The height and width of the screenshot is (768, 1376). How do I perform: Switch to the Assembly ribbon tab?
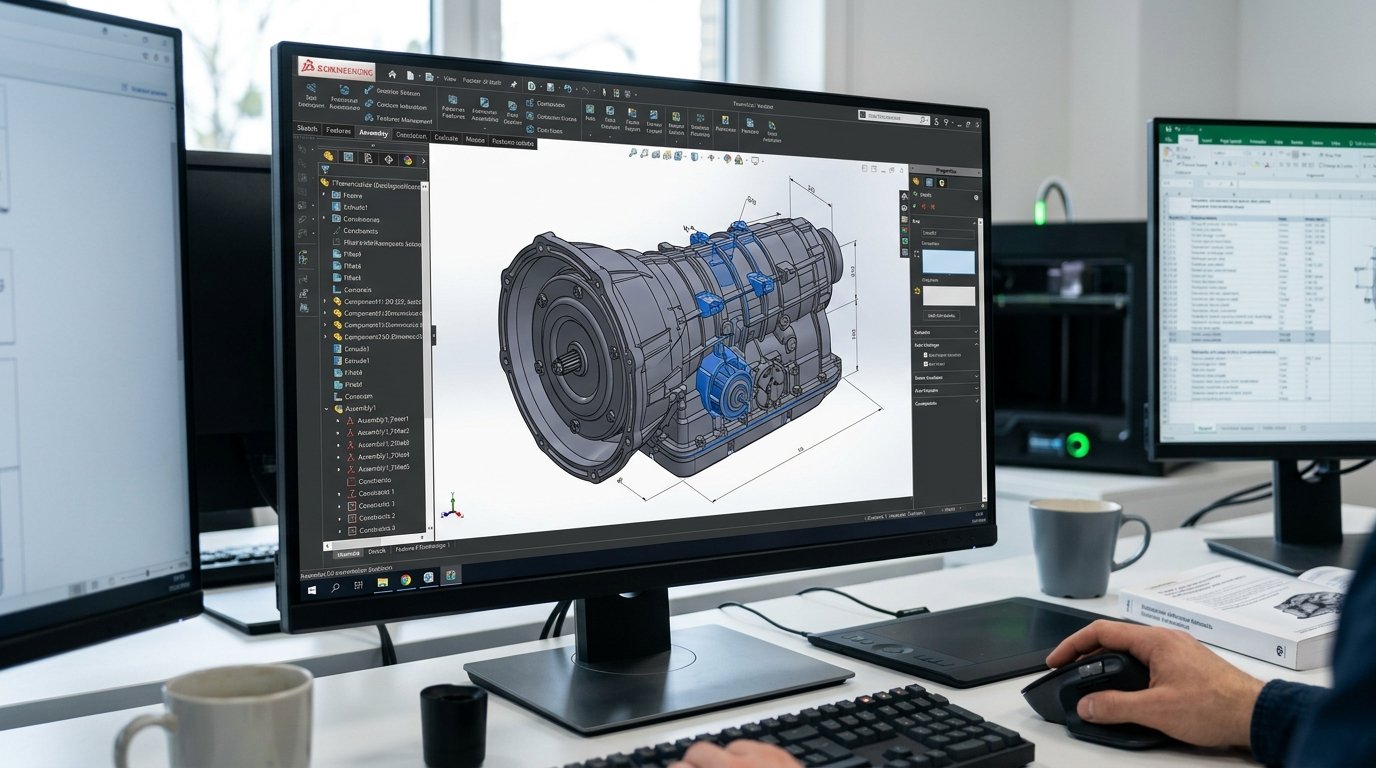click(x=373, y=133)
